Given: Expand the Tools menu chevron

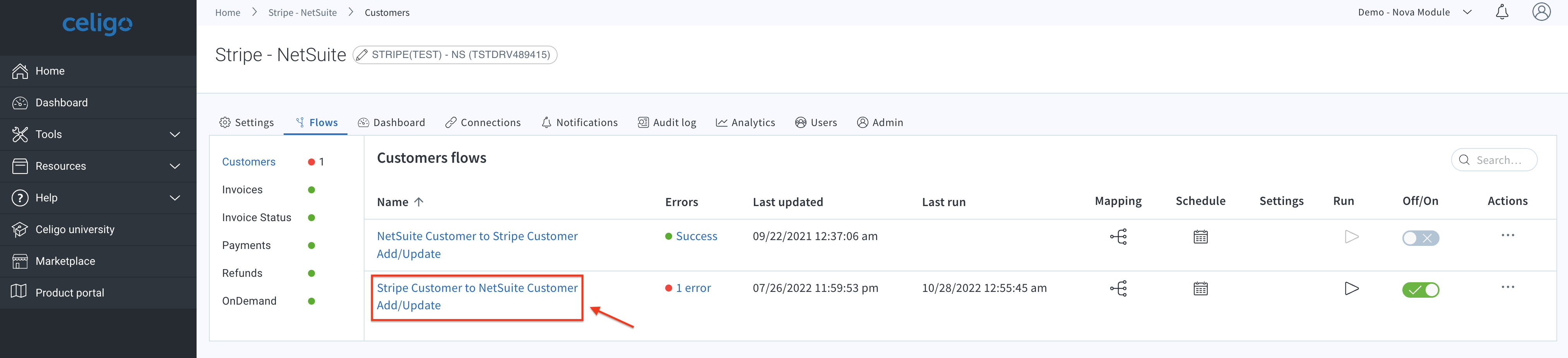Looking at the screenshot, I should point(175,134).
